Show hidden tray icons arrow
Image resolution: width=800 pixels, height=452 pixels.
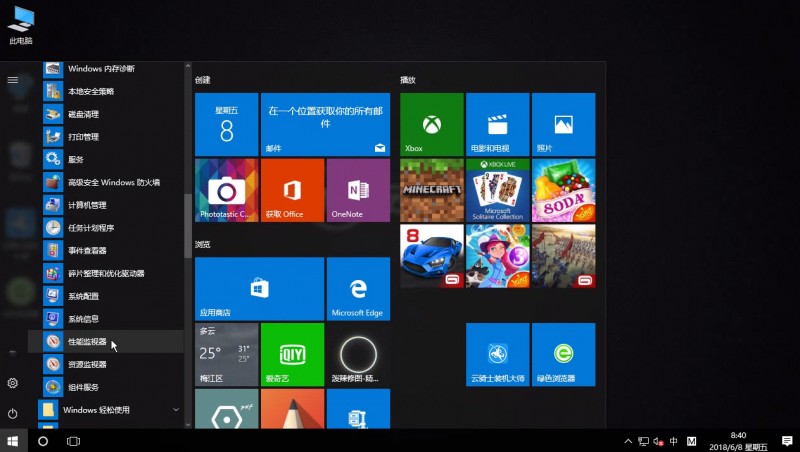click(x=628, y=441)
